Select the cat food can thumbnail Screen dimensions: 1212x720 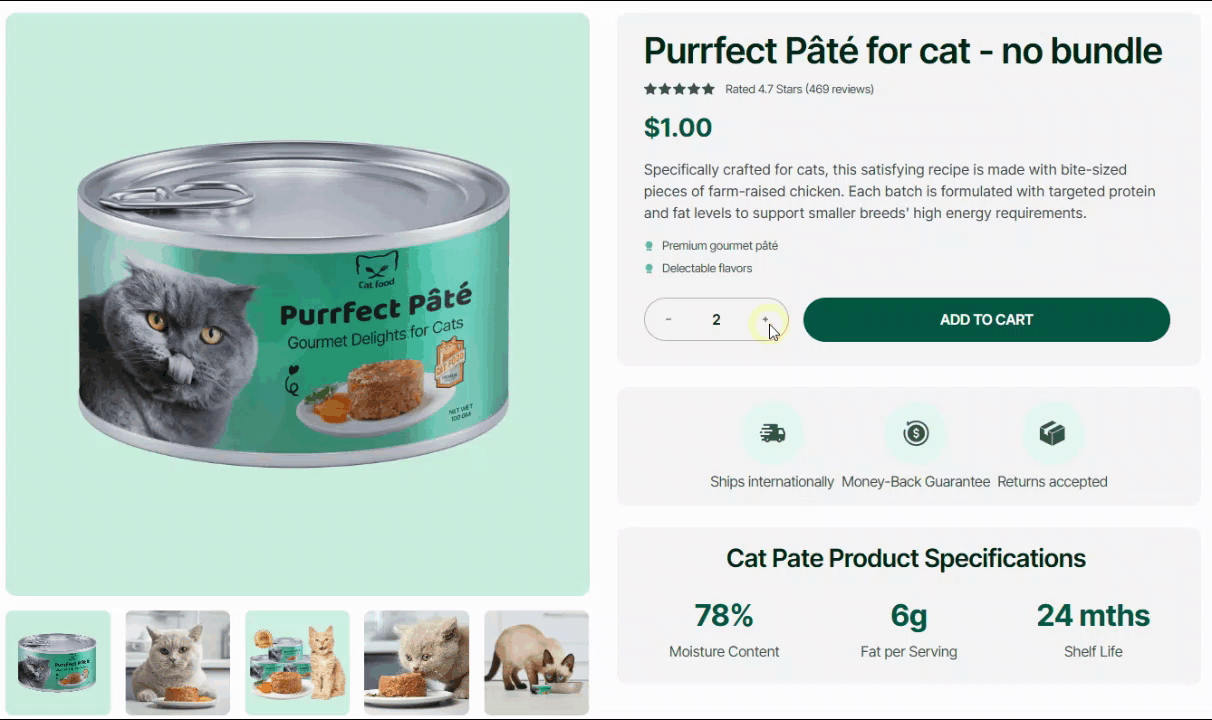click(58, 662)
